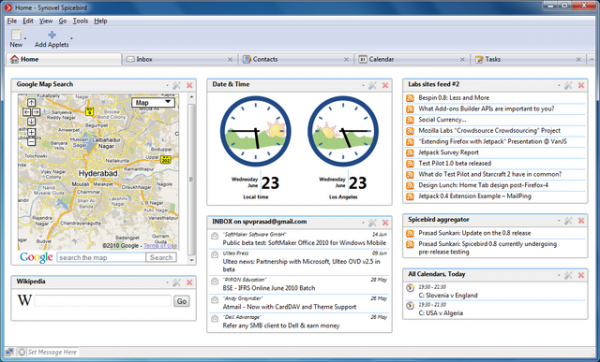Image resolution: width=600 pixels, height=362 pixels.
Task: Pan the map up with arrow button
Action: [31, 103]
